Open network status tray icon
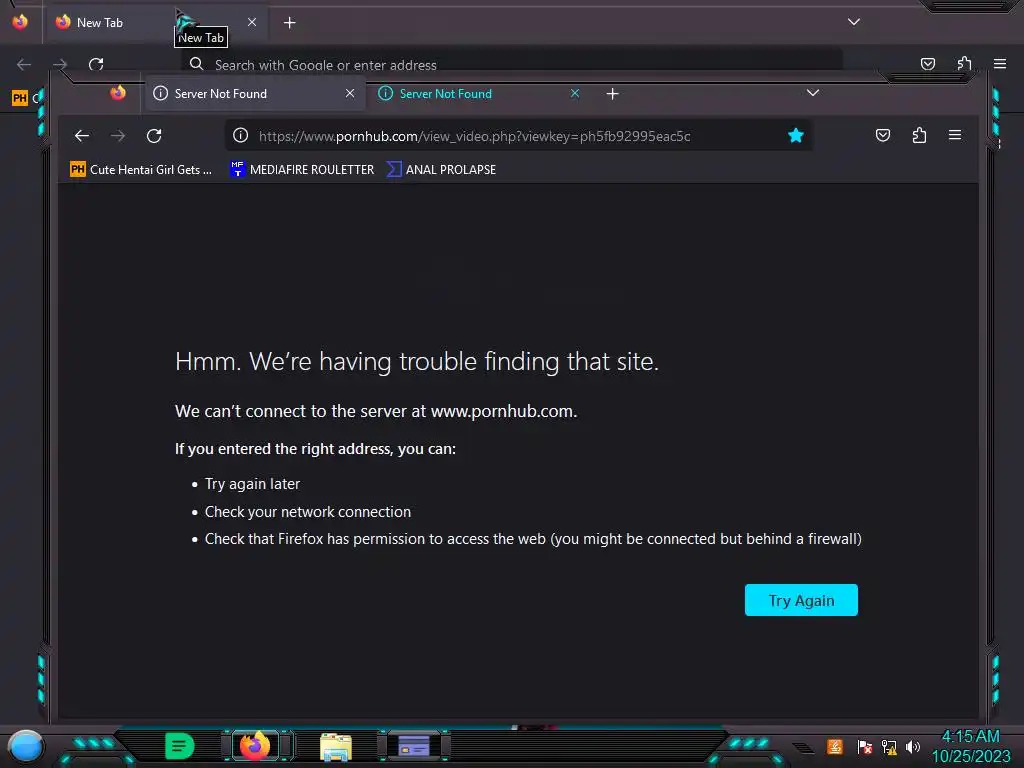The width and height of the screenshot is (1024, 768). click(889, 746)
